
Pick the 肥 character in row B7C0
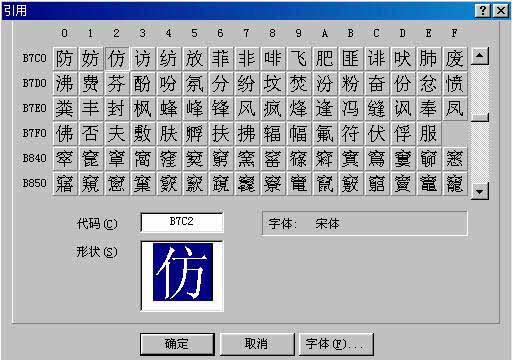[324, 59]
